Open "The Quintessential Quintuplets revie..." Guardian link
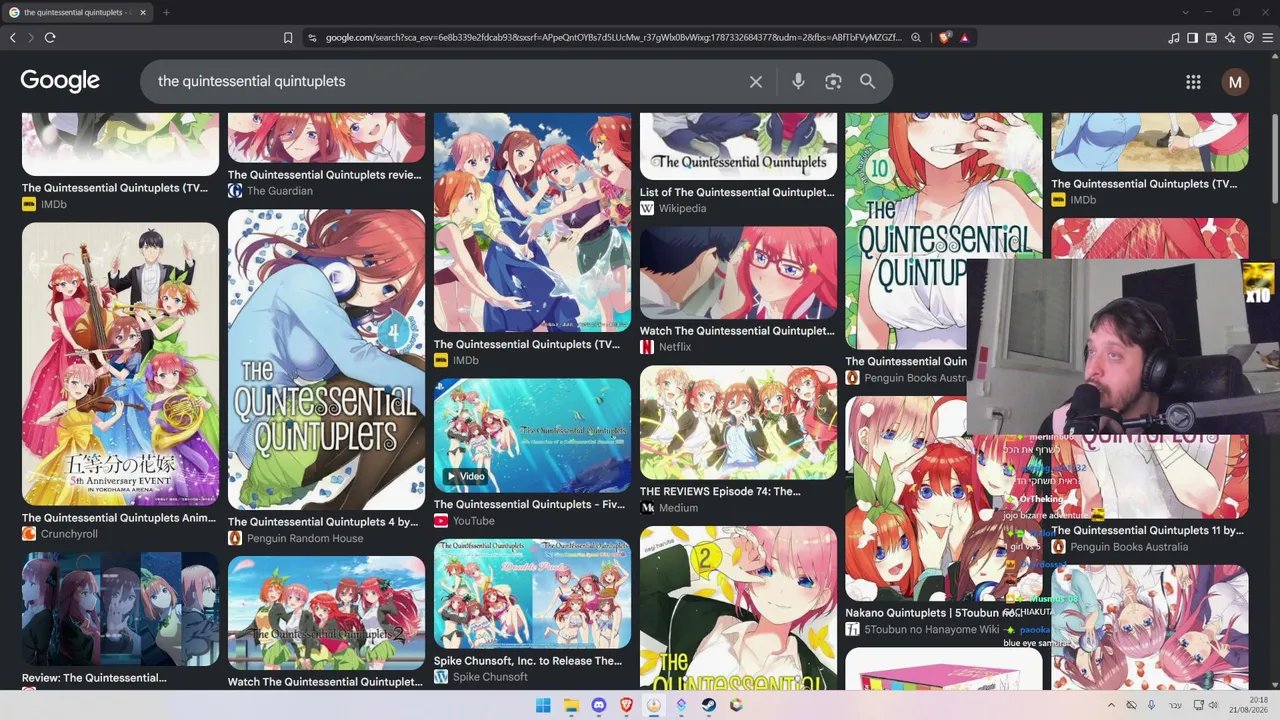Viewport: 1280px width, 720px height. tap(325, 175)
